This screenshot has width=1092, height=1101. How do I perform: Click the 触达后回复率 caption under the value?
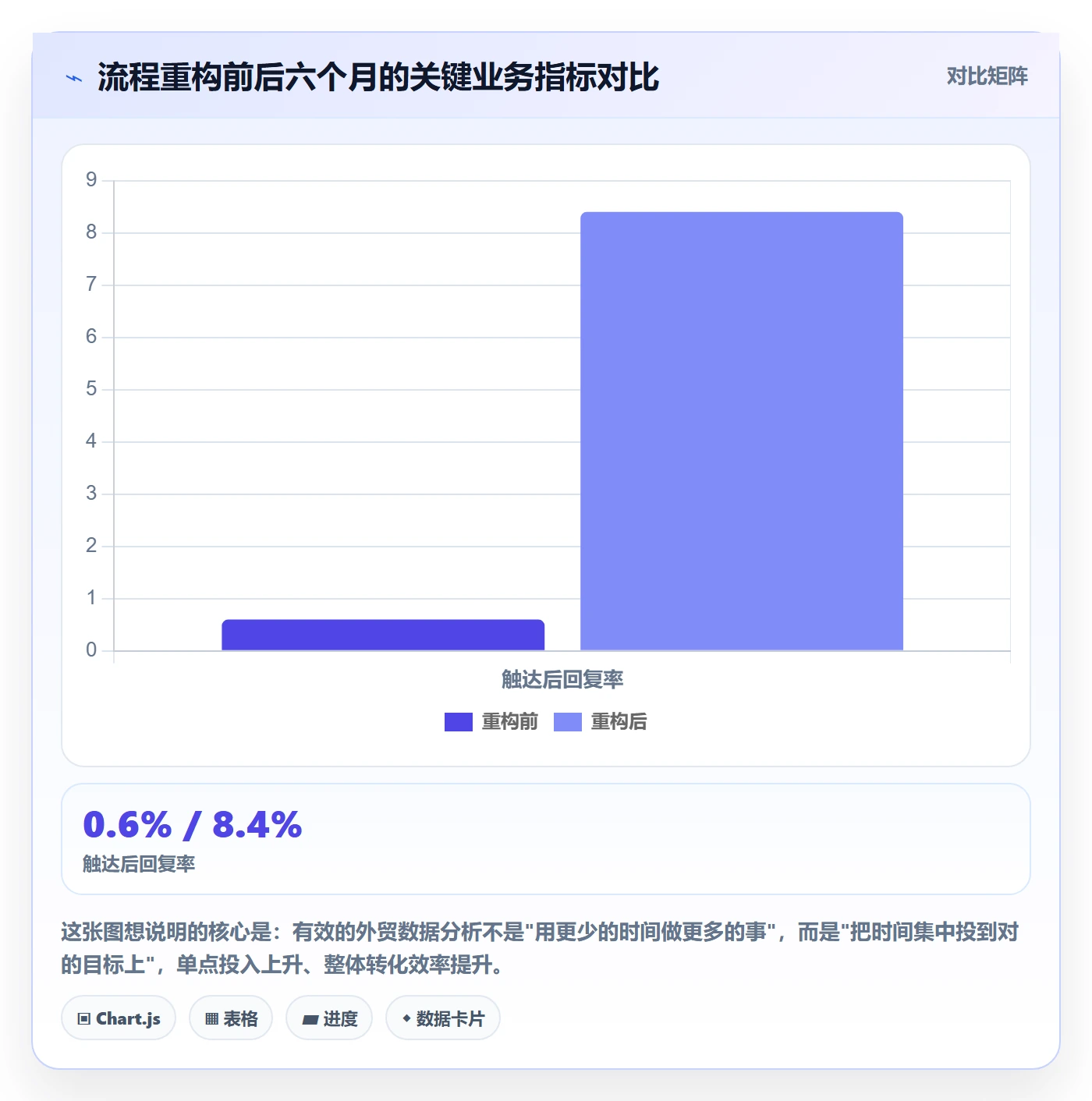point(139,864)
